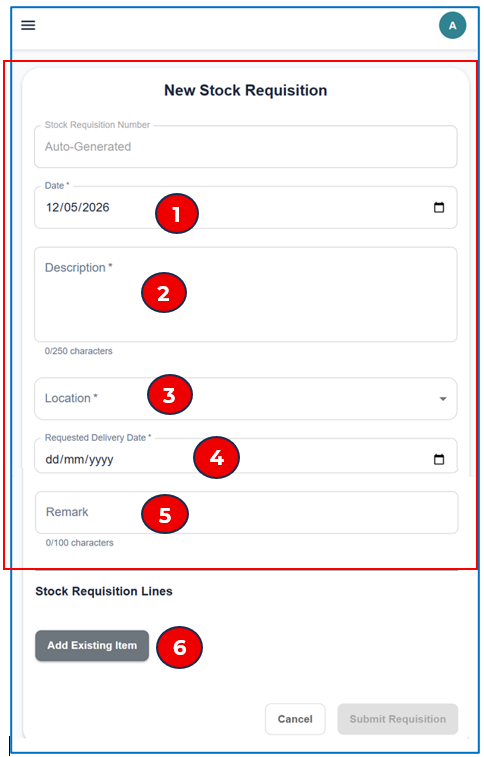Click the red marker number 1

tap(177, 213)
